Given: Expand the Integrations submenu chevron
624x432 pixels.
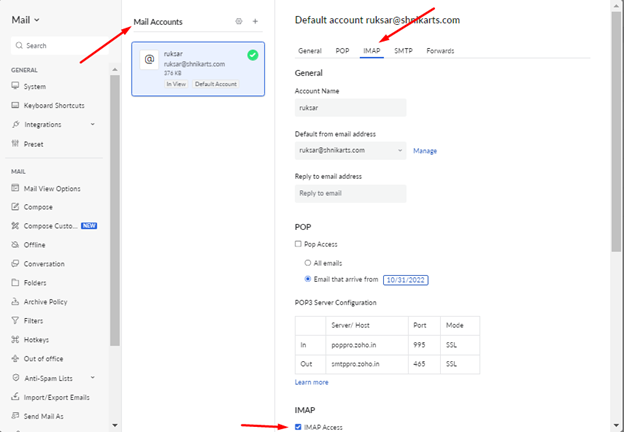Looking at the screenshot, I should pos(92,124).
